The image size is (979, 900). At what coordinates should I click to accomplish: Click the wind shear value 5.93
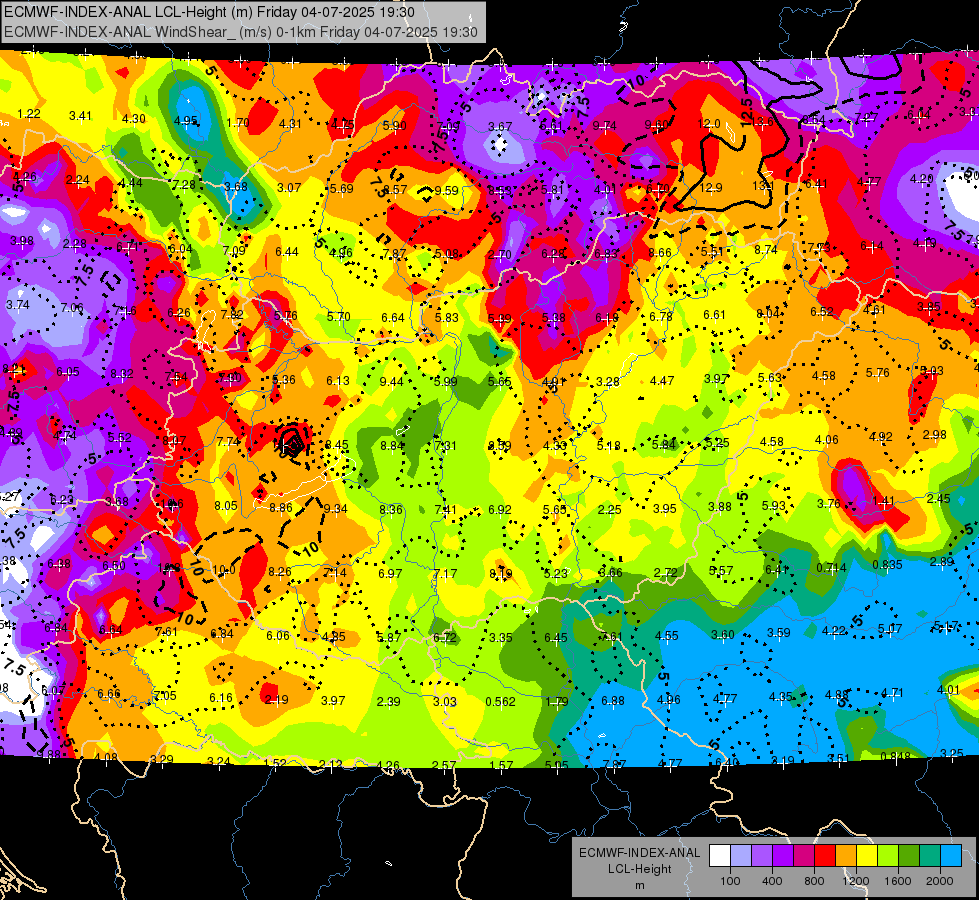click(774, 505)
